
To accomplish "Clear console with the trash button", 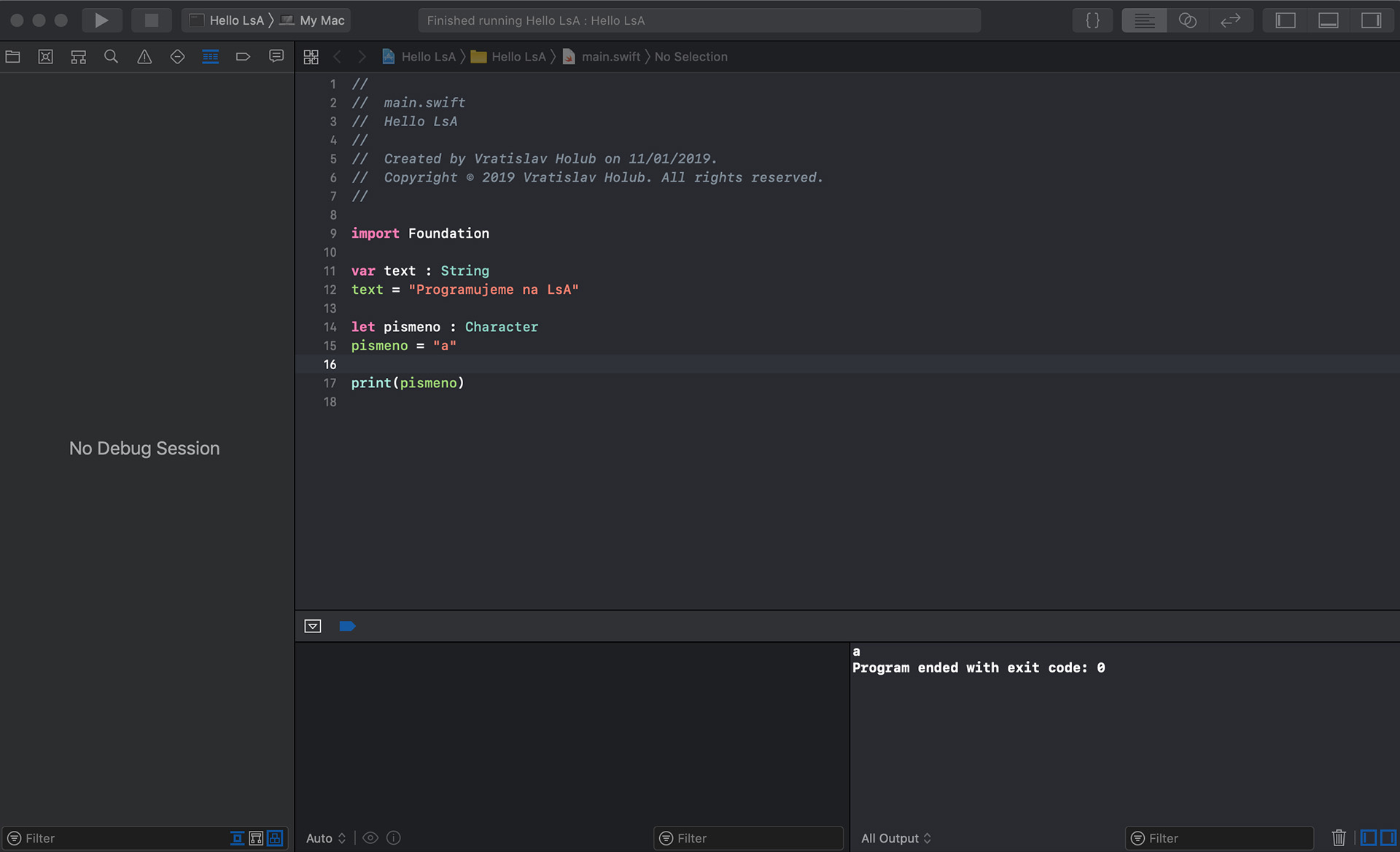I will [x=1339, y=838].
